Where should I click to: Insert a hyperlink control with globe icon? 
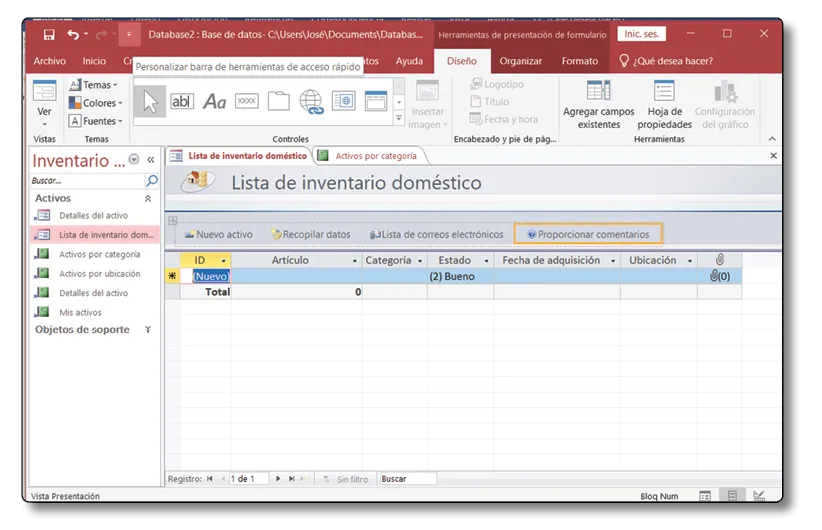coord(311,101)
